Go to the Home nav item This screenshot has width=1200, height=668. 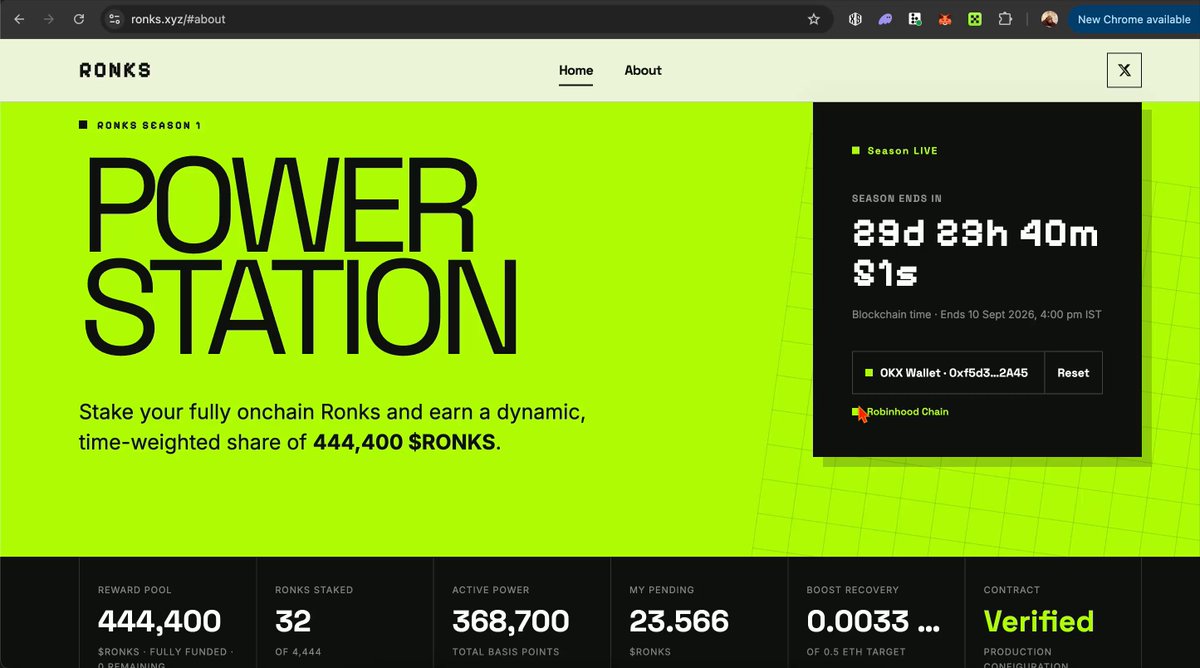576,70
